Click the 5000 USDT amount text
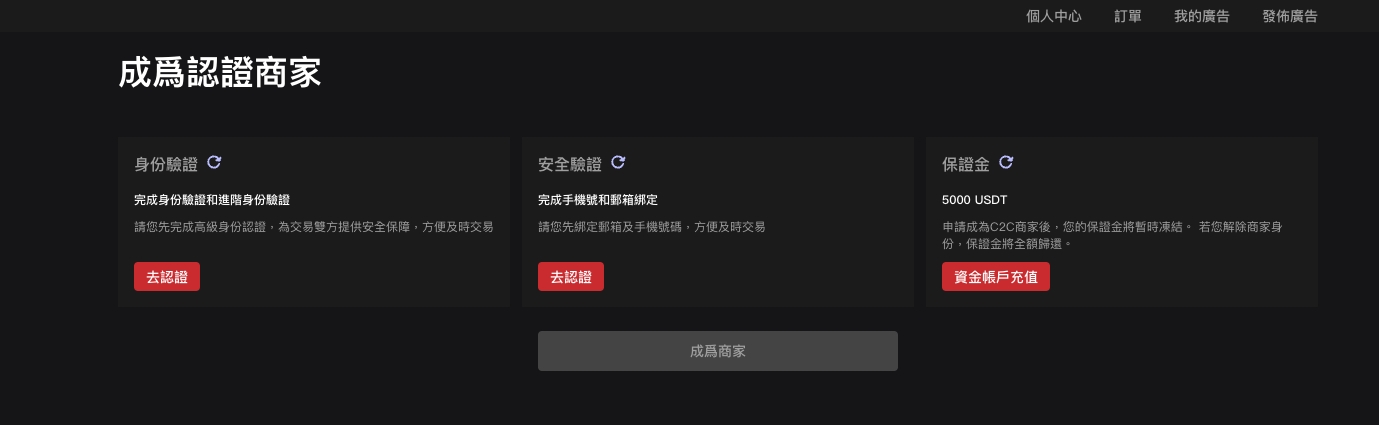 point(974,200)
